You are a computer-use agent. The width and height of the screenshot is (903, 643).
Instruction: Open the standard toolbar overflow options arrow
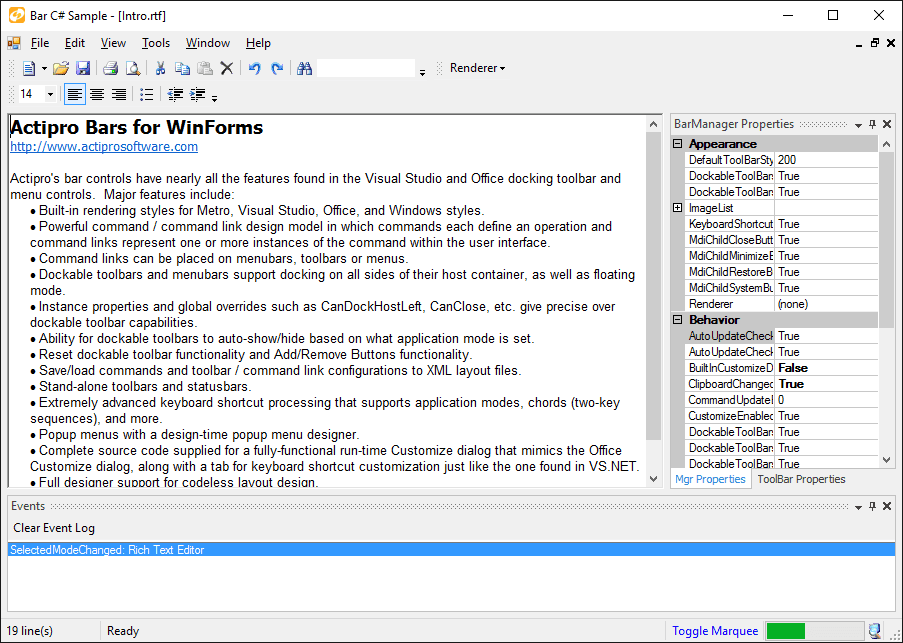(422, 73)
